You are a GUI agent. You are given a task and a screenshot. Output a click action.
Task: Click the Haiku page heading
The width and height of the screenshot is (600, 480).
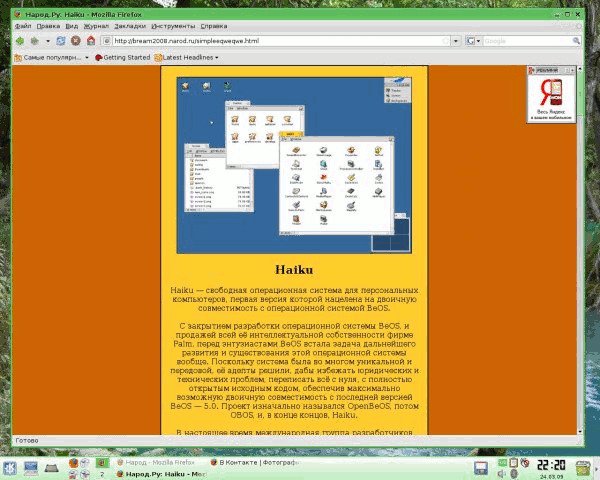tap(294, 270)
